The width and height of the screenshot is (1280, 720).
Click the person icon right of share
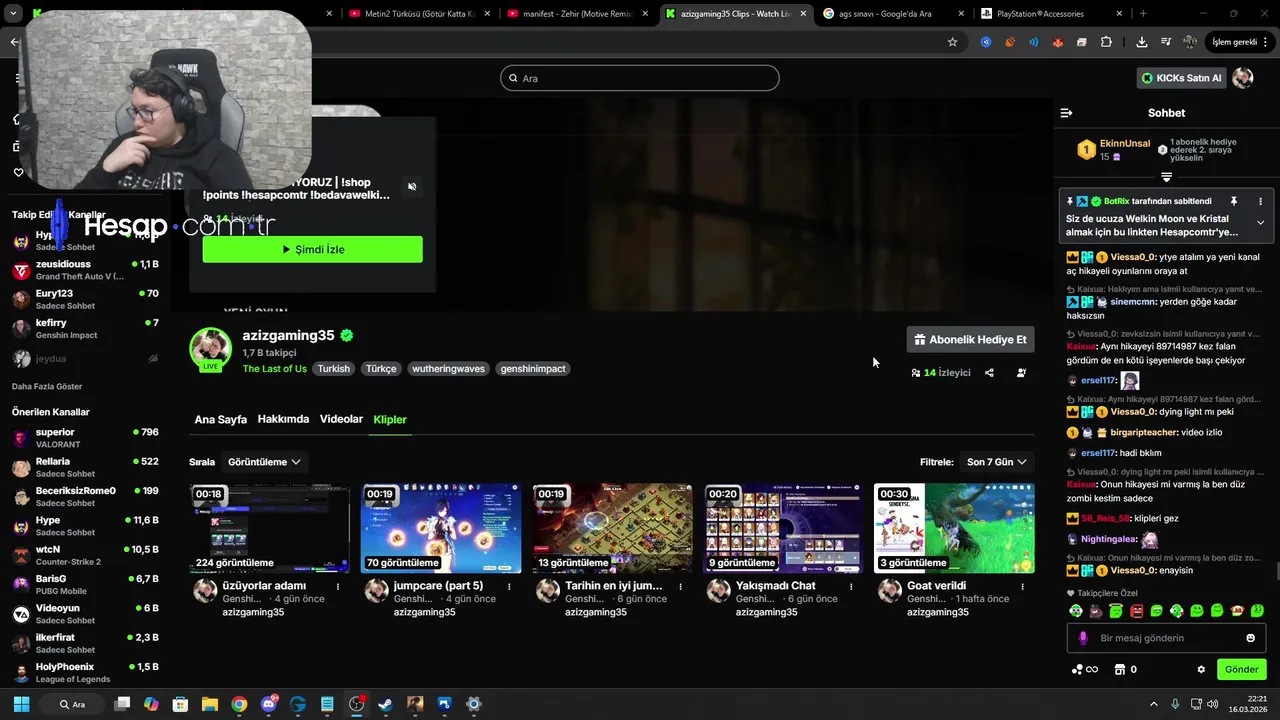(x=1021, y=373)
